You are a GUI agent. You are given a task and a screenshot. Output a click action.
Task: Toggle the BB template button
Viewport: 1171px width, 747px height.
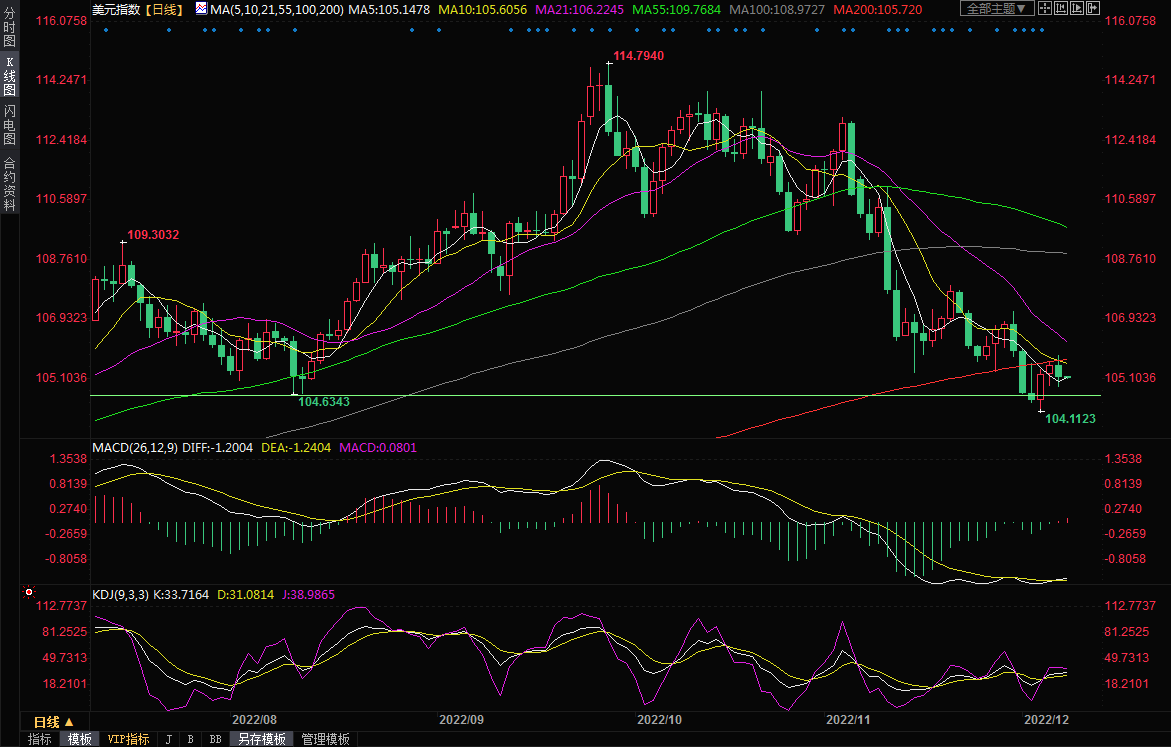click(214, 739)
